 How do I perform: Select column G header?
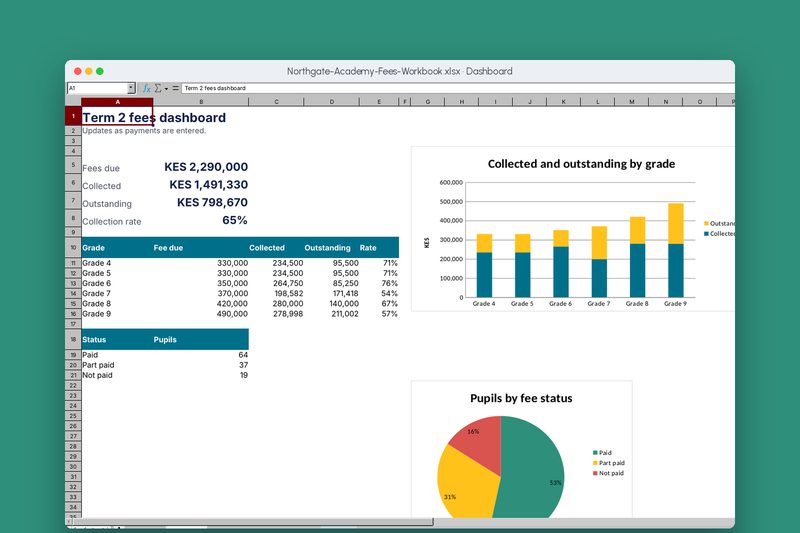click(x=428, y=102)
